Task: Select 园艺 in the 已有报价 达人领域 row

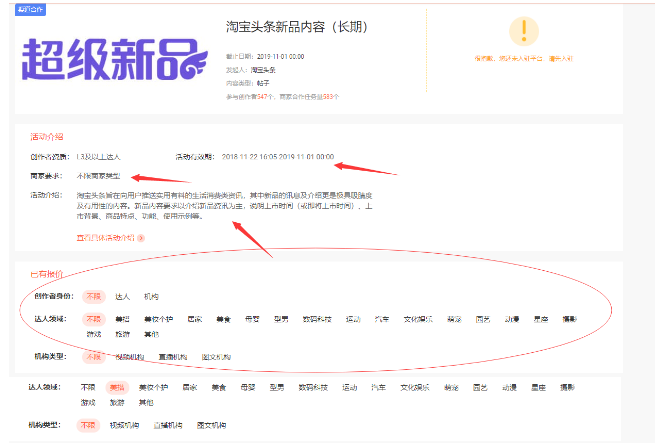Action: 483,319
